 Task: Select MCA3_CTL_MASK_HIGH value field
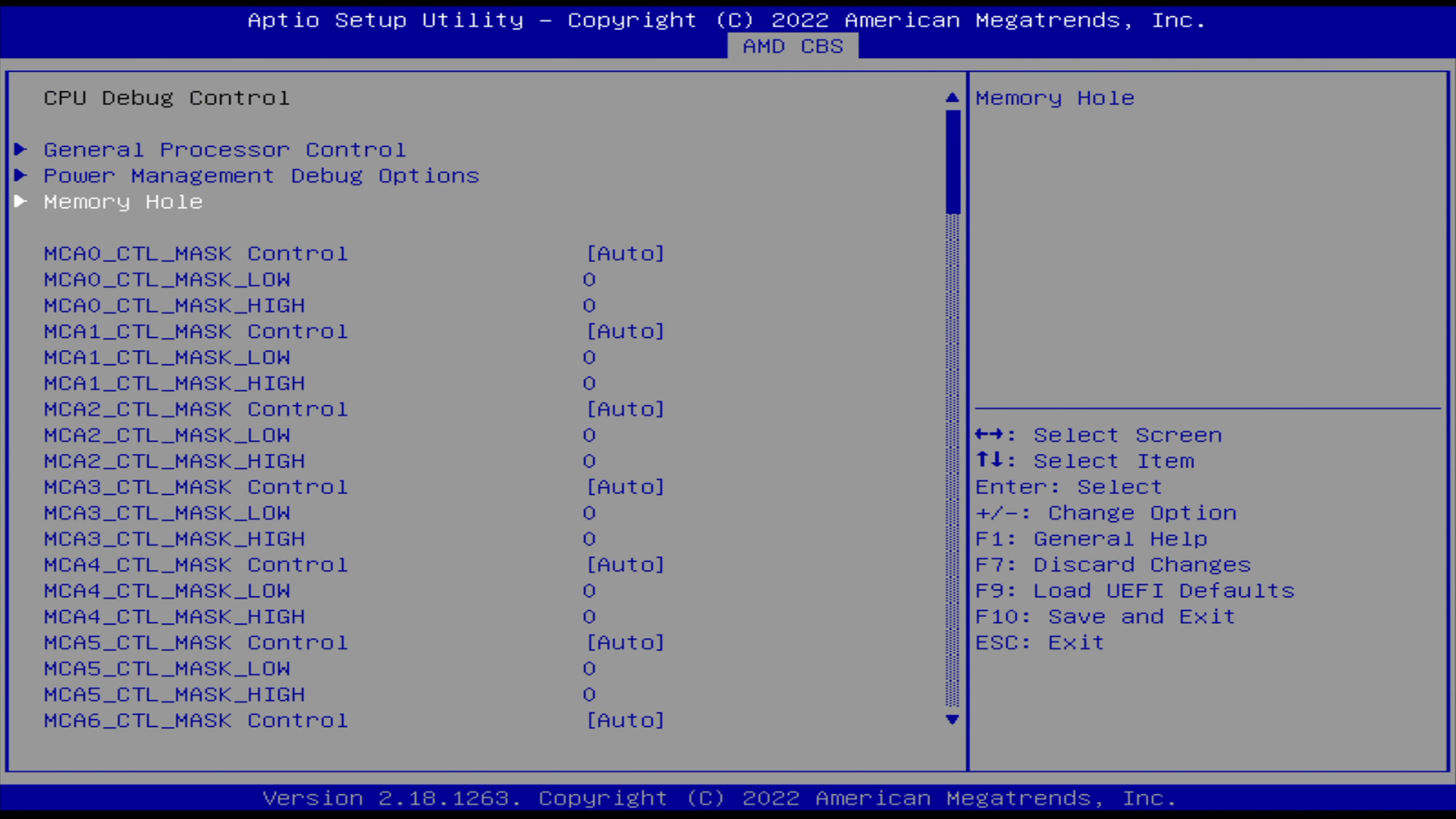click(590, 539)
